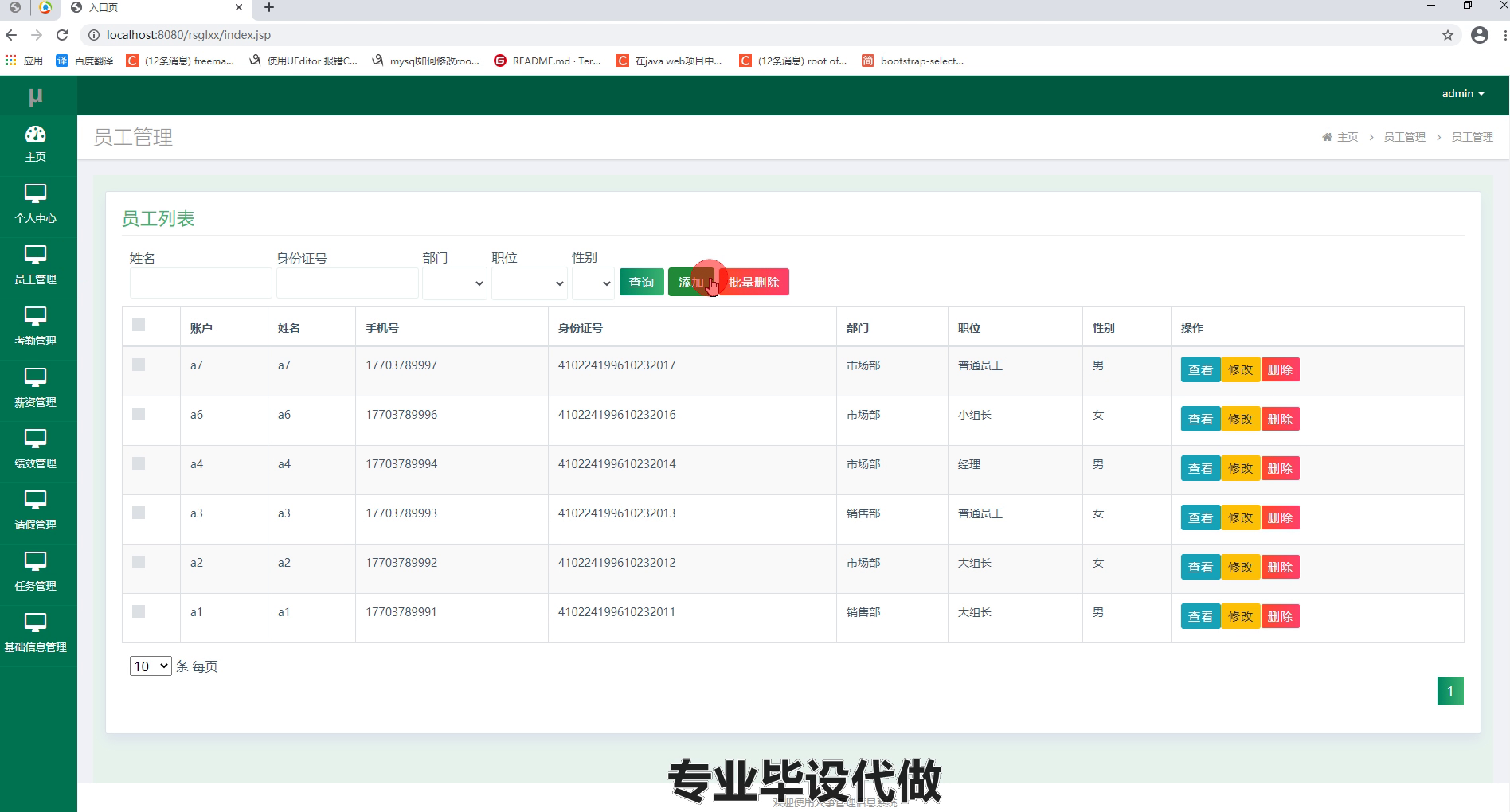Open the 使用UEditor 报错 bookmark

click(x=303, y=61)
